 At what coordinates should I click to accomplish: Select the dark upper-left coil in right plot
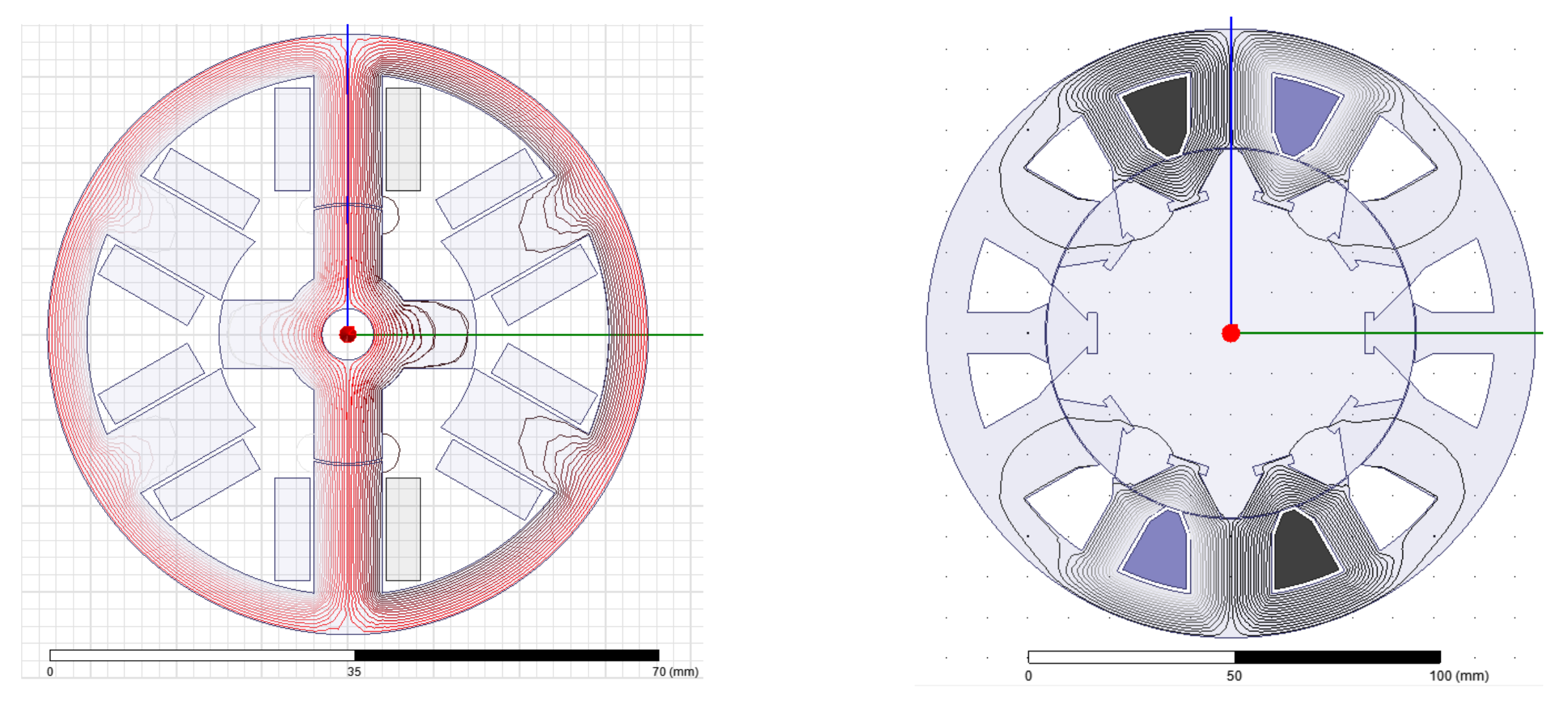coord(1160,115)
